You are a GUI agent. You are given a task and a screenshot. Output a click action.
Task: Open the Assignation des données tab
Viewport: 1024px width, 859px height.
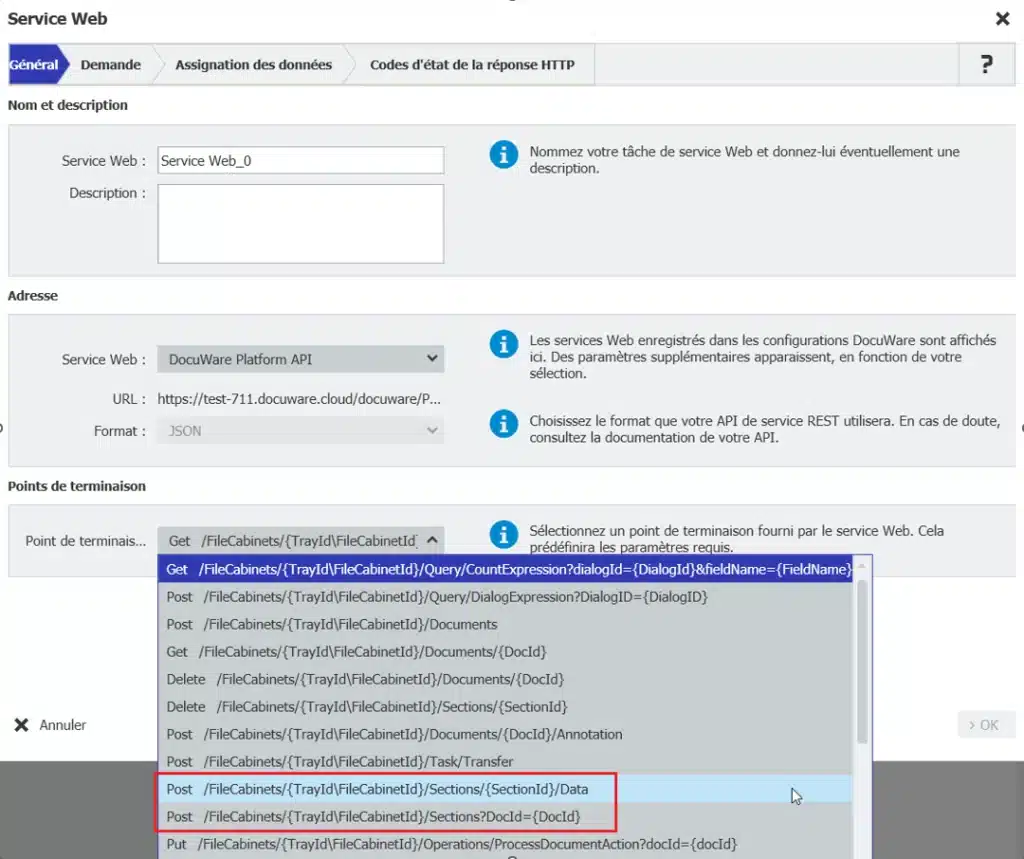pos(253,65)
